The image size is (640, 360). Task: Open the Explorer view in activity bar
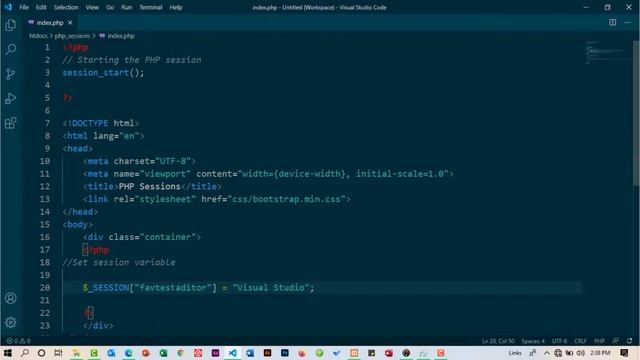11,25
